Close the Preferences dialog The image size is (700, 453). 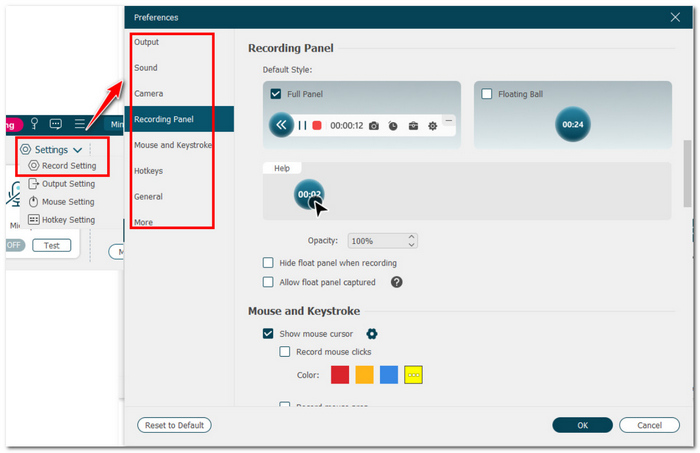tap(675, 17)
